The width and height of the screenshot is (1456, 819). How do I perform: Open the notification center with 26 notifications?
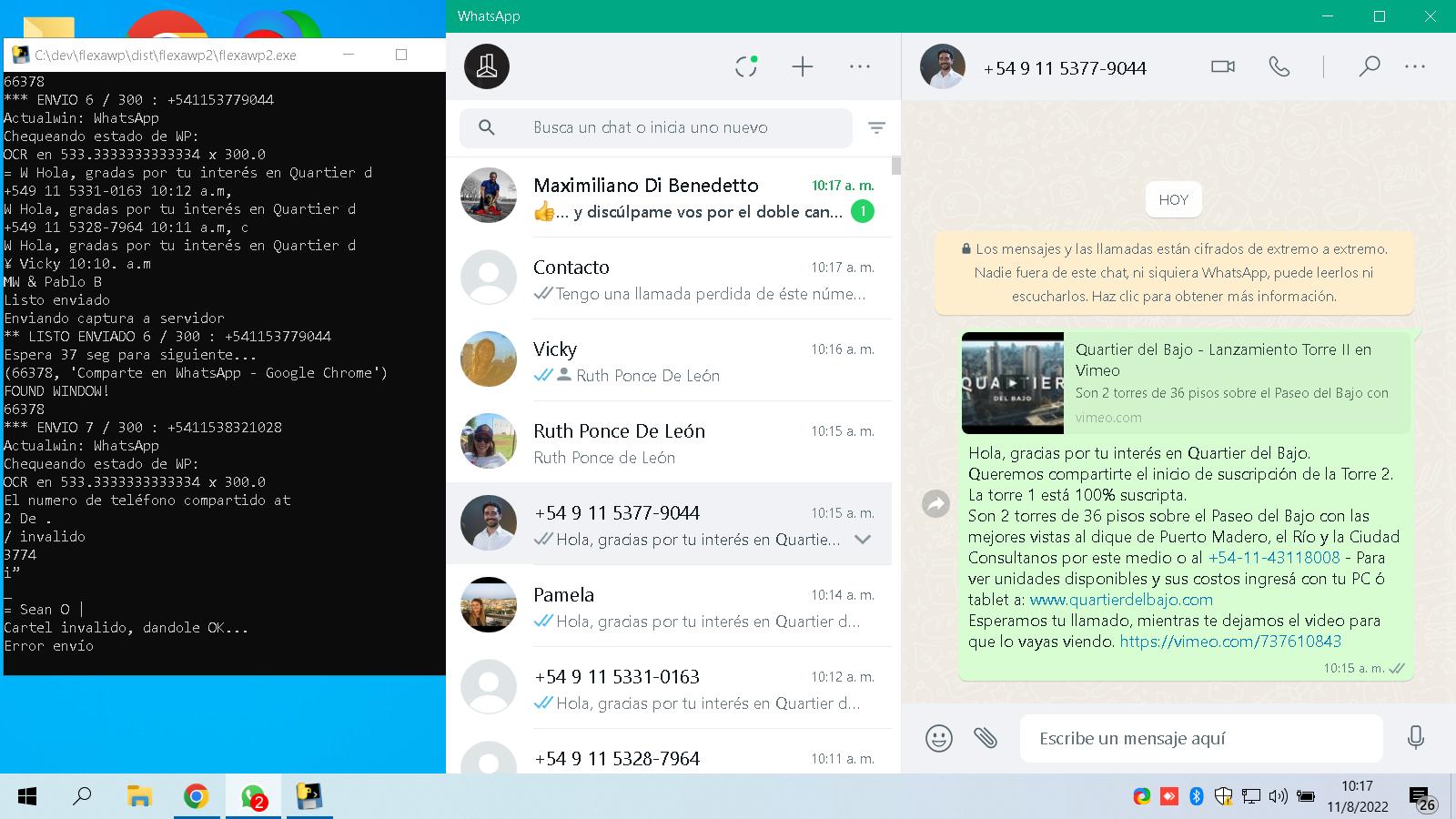(1422, 799)
